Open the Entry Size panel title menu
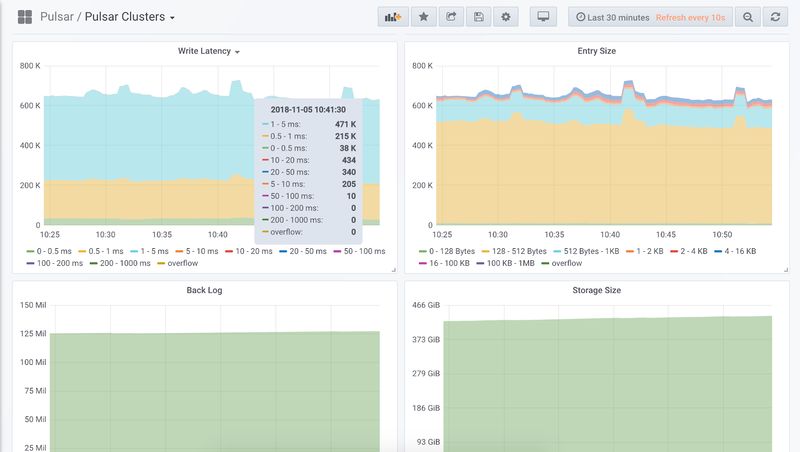This screenshot has height=452, width=800. coord(596,50)
